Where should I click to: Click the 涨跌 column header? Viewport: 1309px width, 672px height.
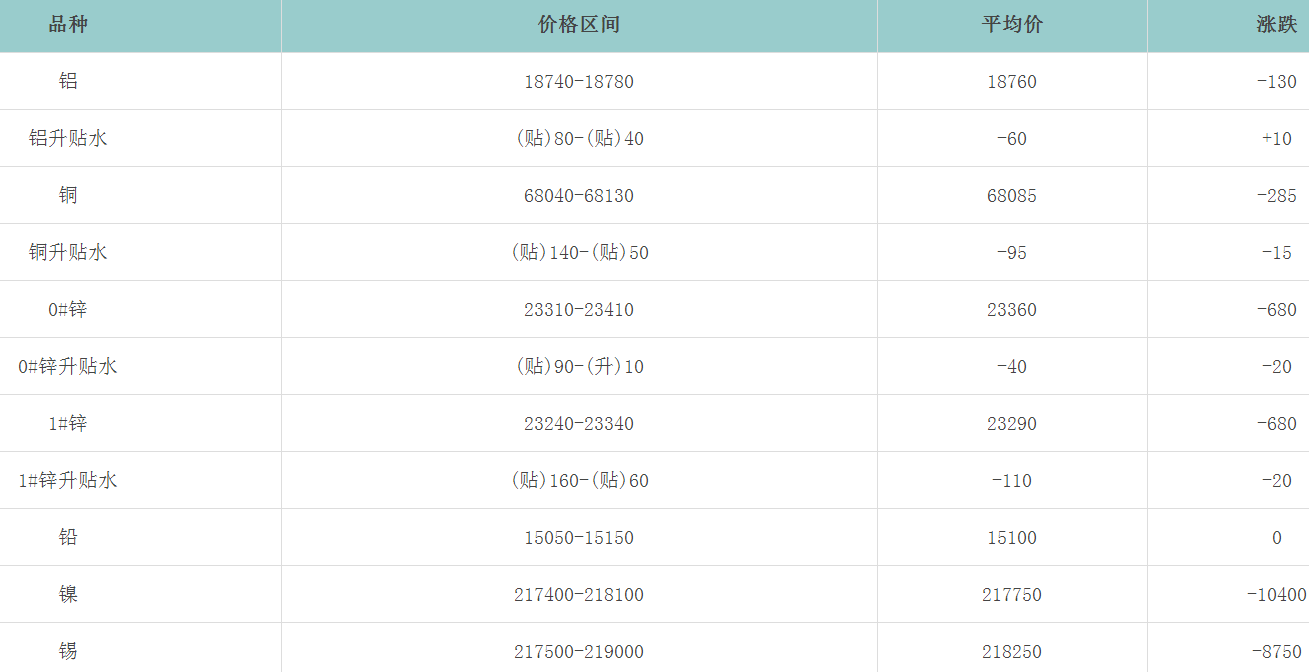[x=1276, y=25]
